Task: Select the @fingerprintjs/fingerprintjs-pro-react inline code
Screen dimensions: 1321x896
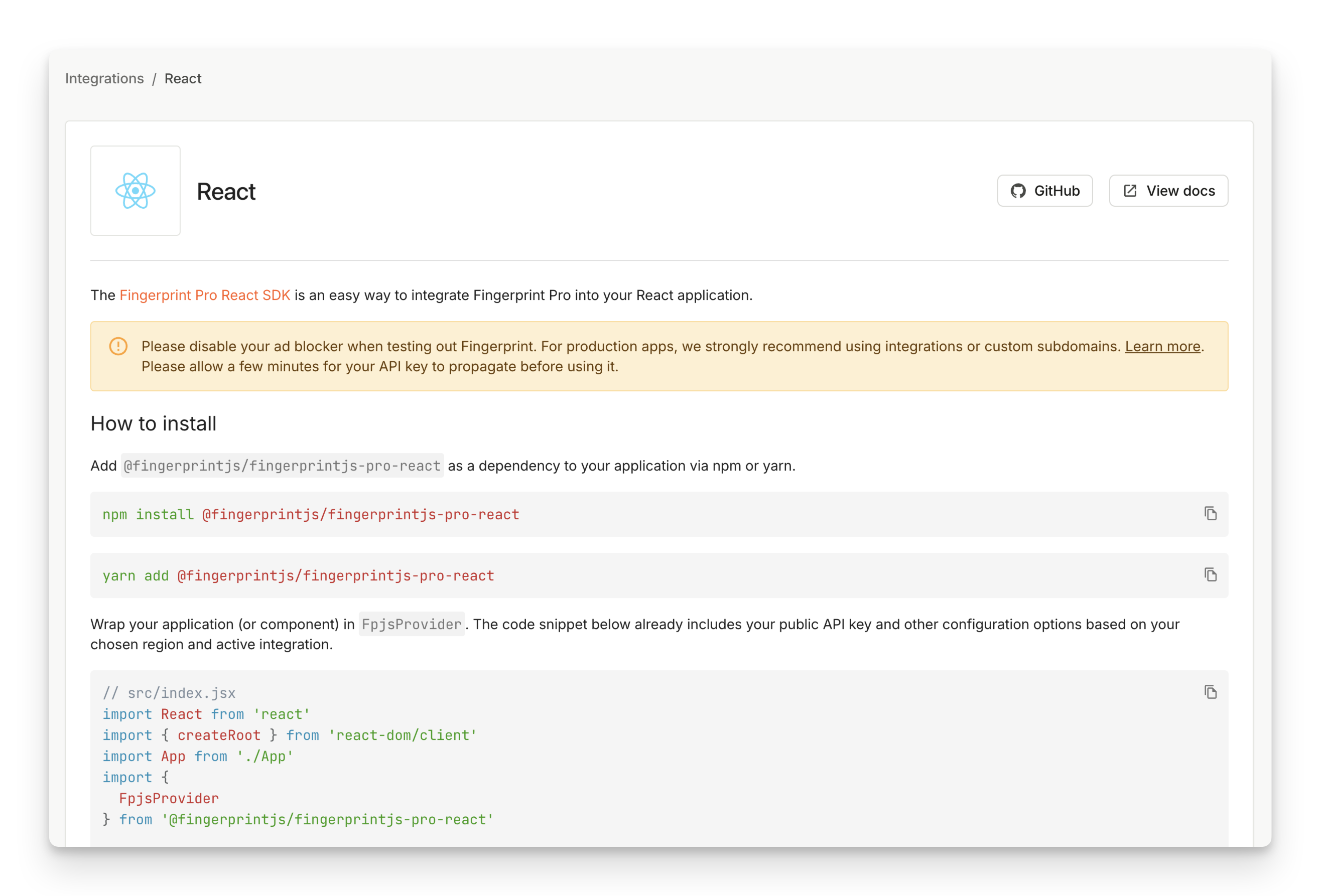Action: (x=282, y=466)
